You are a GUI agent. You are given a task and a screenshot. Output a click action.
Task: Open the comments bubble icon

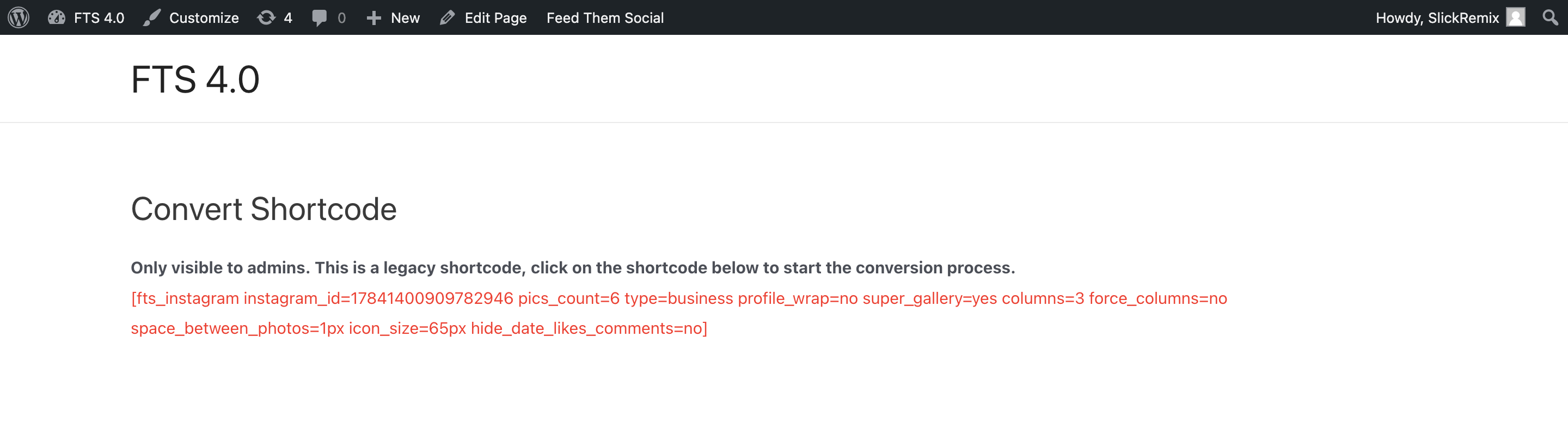click(319, 17)
